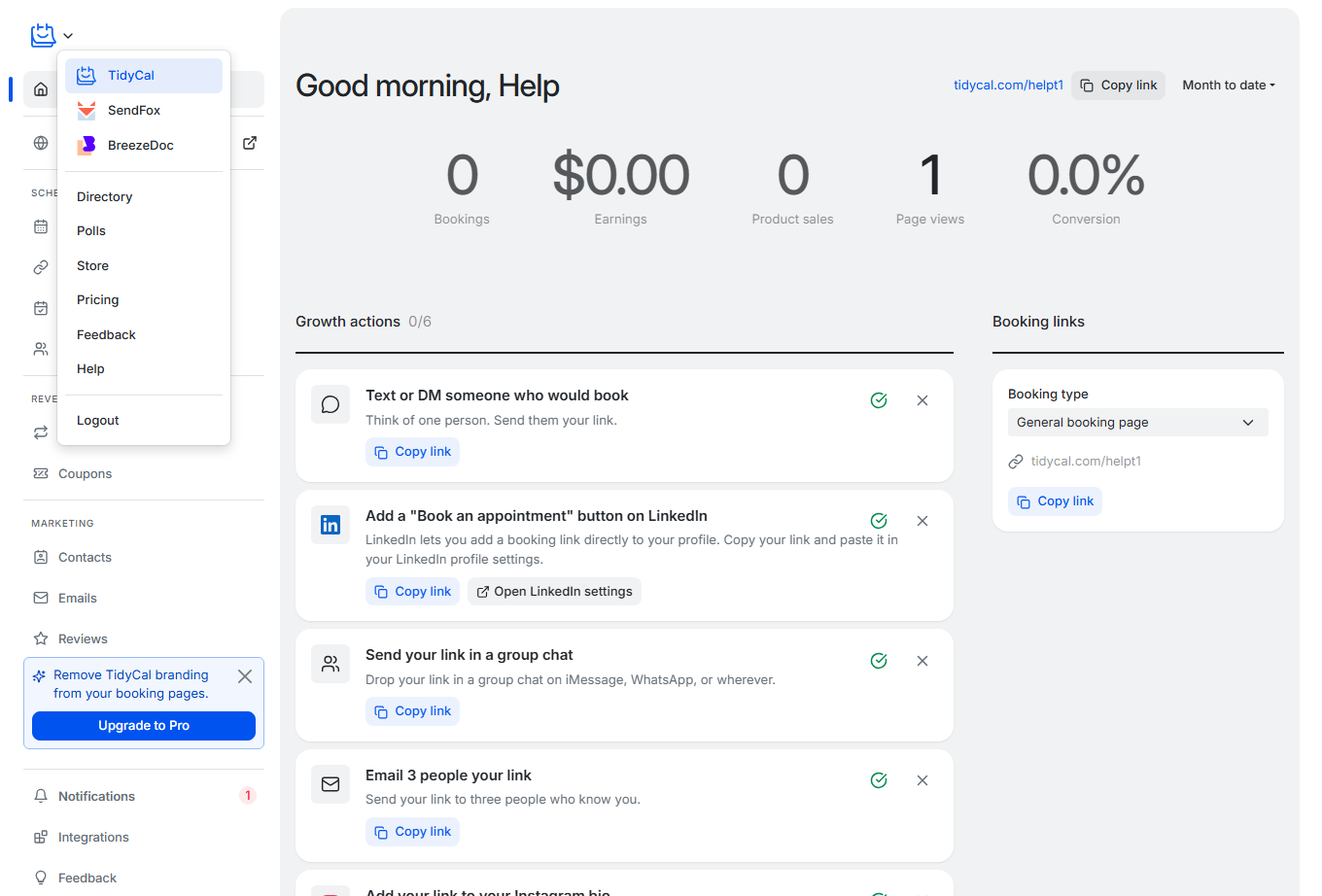This screenshot has width=1322, height=896.
Task: Open Pricing from the dropdown menu
Action: (144, 300)
